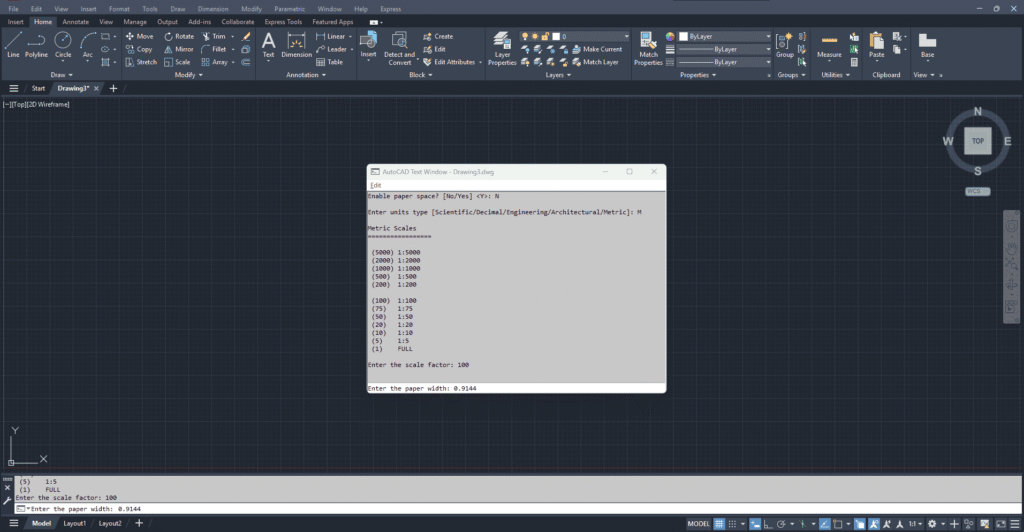
Task: Activate the Mirror command
Action: [x=178, y=49]
